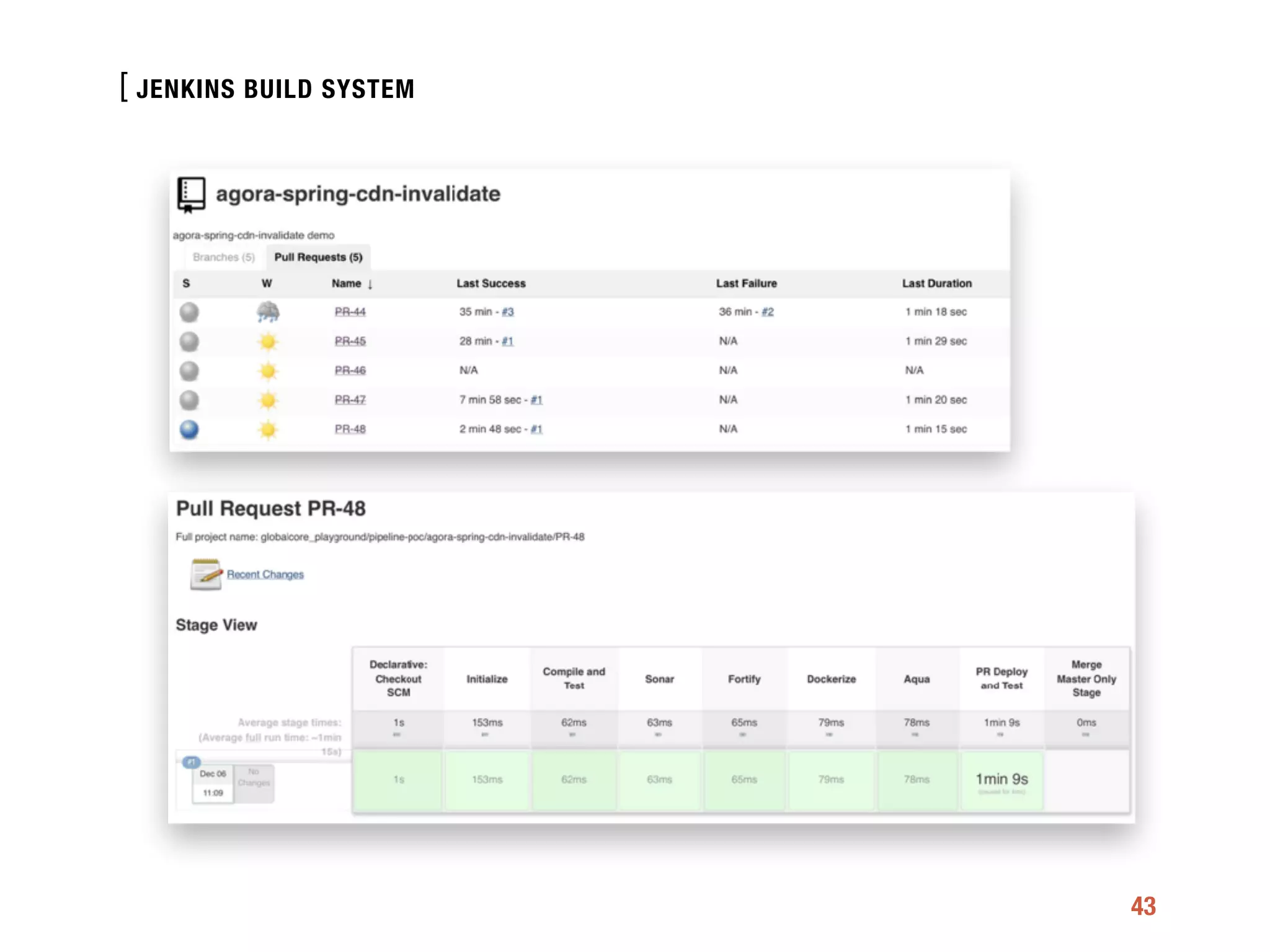Screen dimensions: 1270x952
Task: Click the repository book icon beside the title
Action: click(191, 195)
